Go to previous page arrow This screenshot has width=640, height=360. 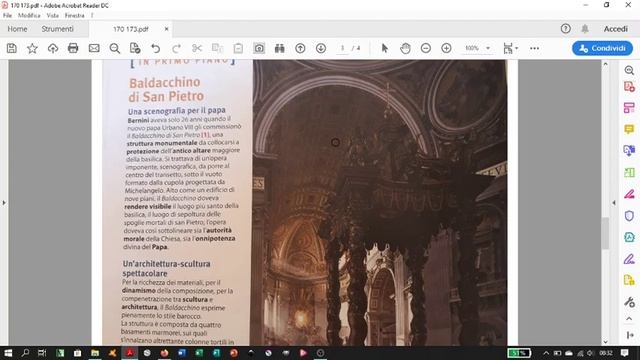coord(300,48)
